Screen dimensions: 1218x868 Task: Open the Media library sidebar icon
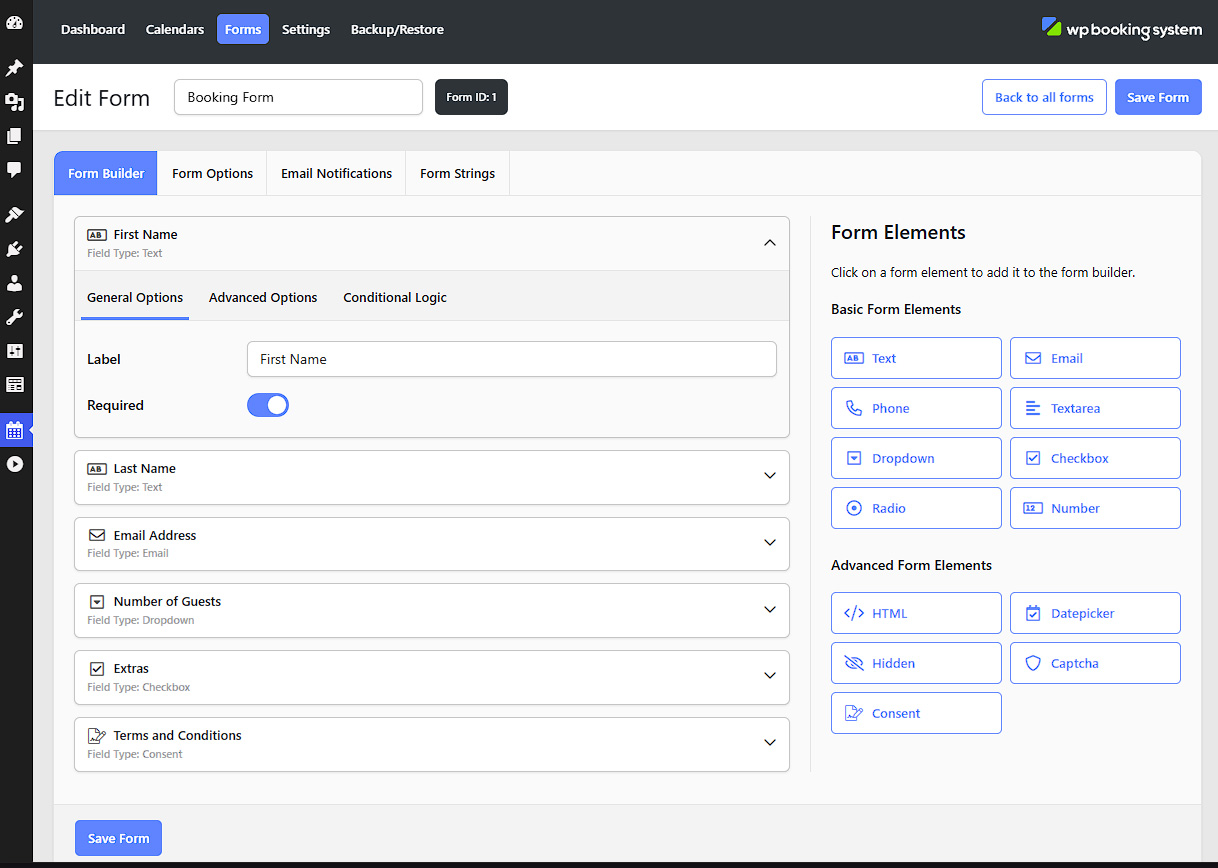tap(14, 102)
